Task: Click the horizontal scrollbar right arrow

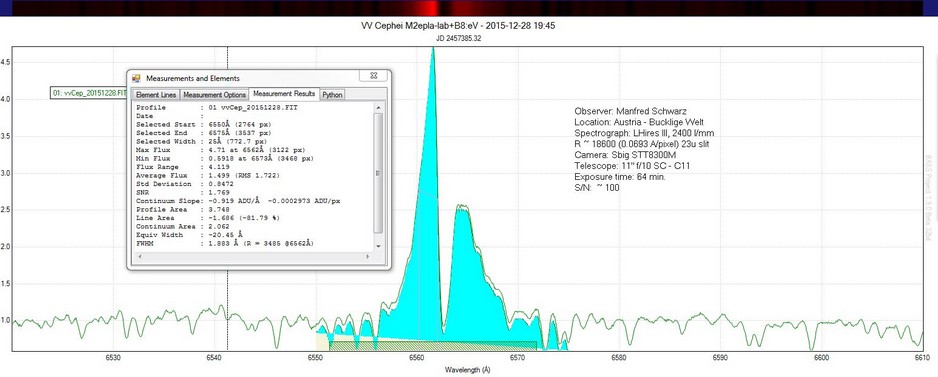Action: click(369, 256)
